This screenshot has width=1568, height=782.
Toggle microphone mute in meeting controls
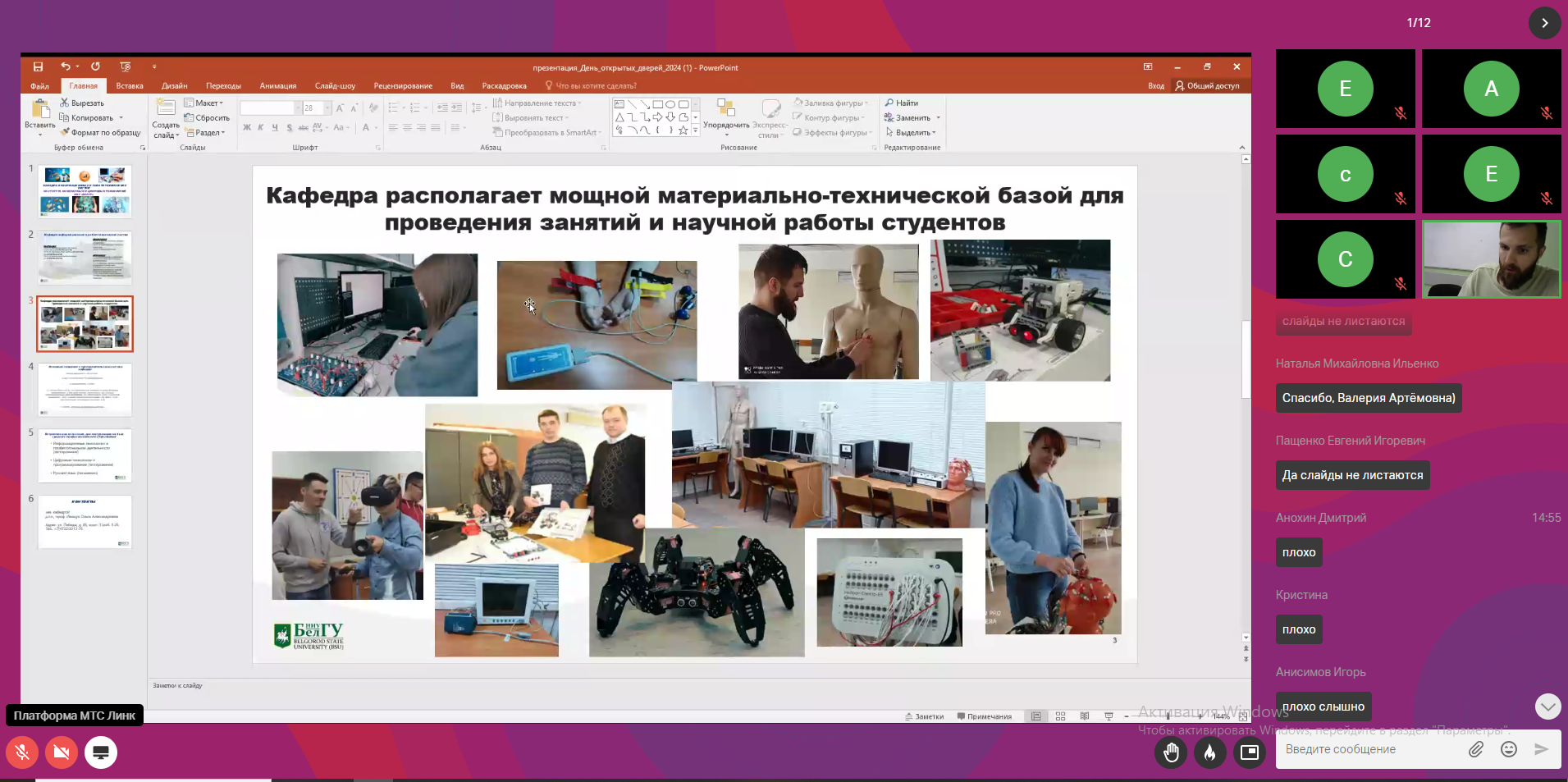(x=22, y=752)
